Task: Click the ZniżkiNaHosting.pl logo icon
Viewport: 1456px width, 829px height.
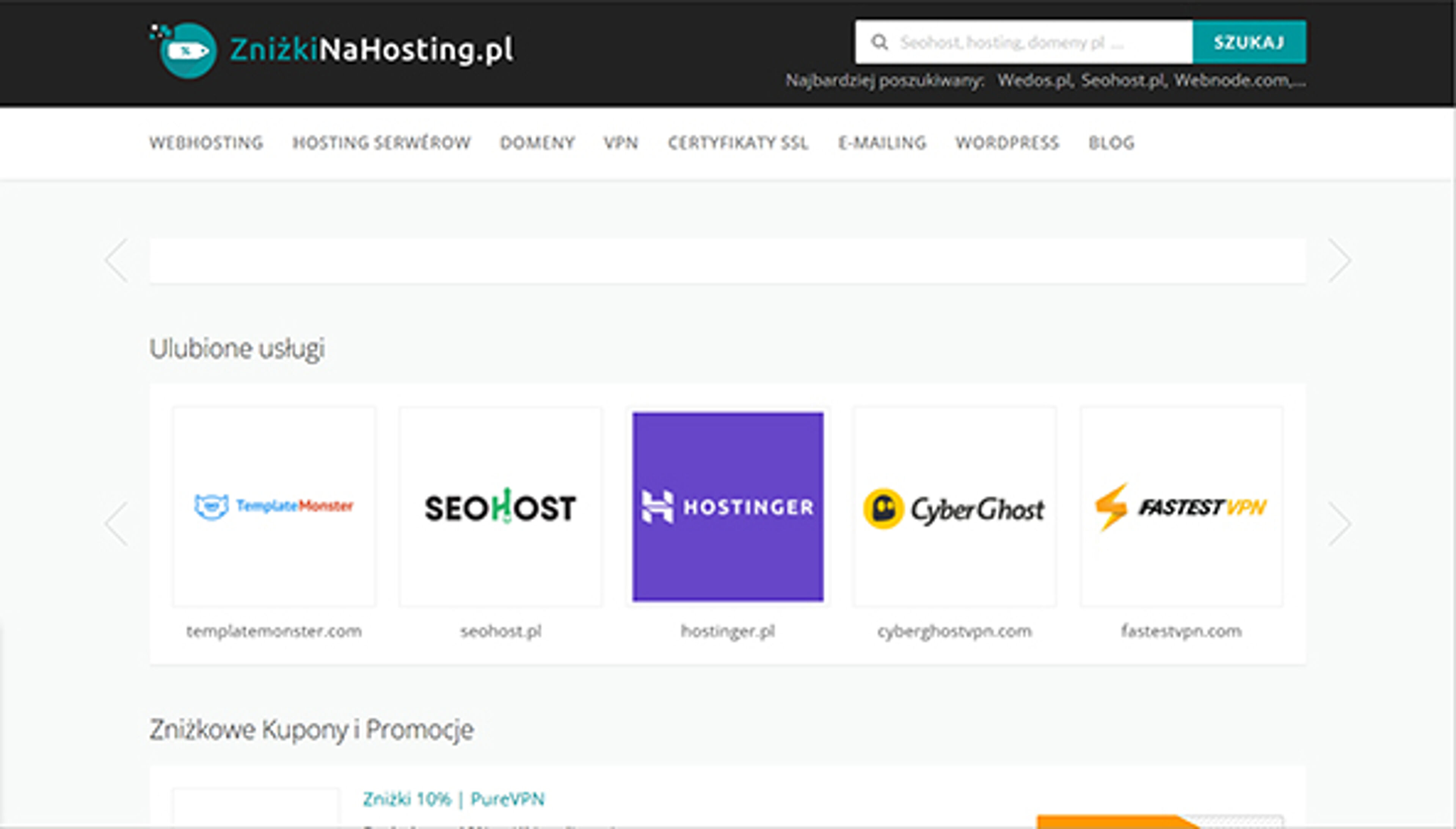Action: [188, 50]
